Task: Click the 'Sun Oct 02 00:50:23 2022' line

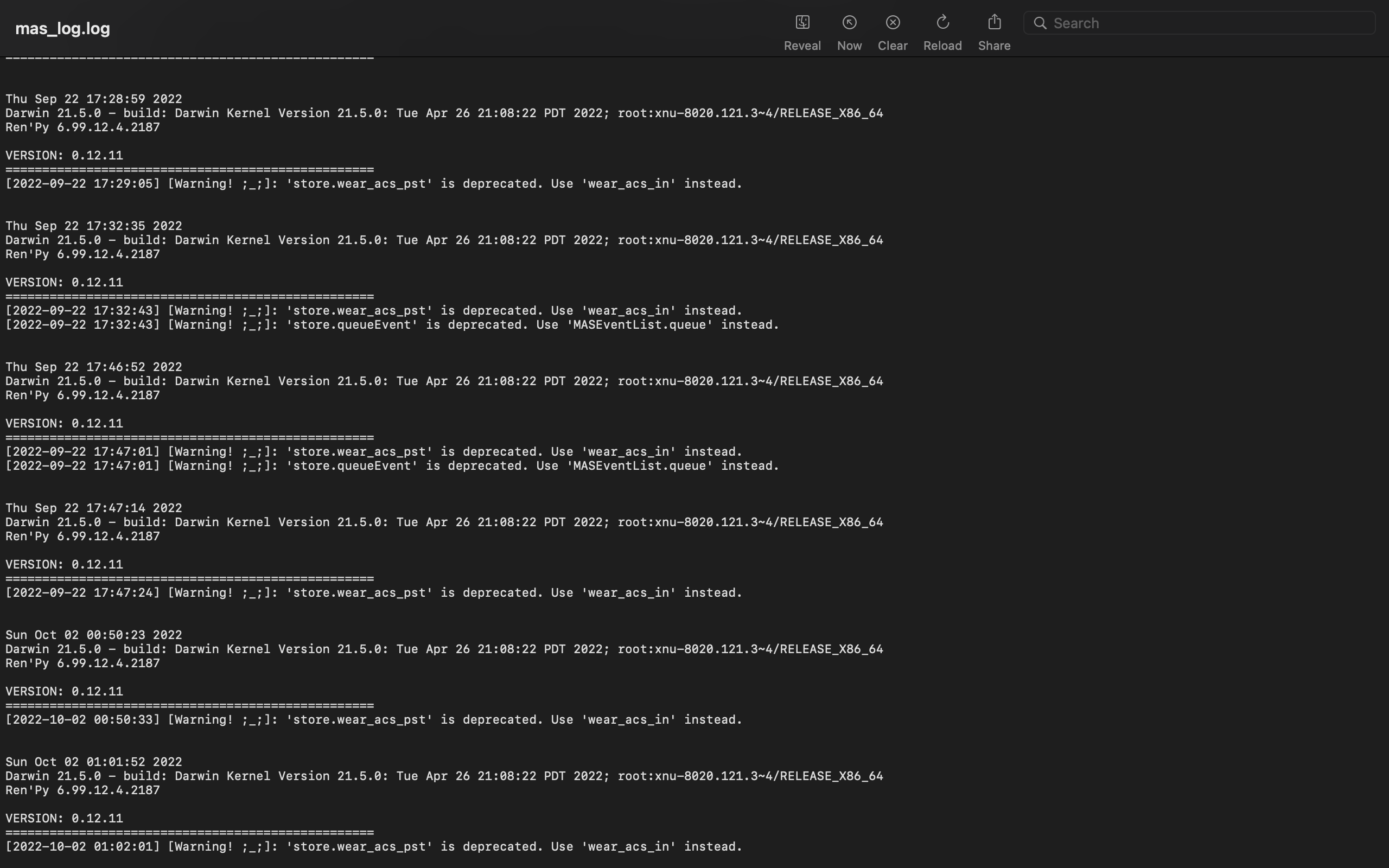Action: (x=93, y=635)
